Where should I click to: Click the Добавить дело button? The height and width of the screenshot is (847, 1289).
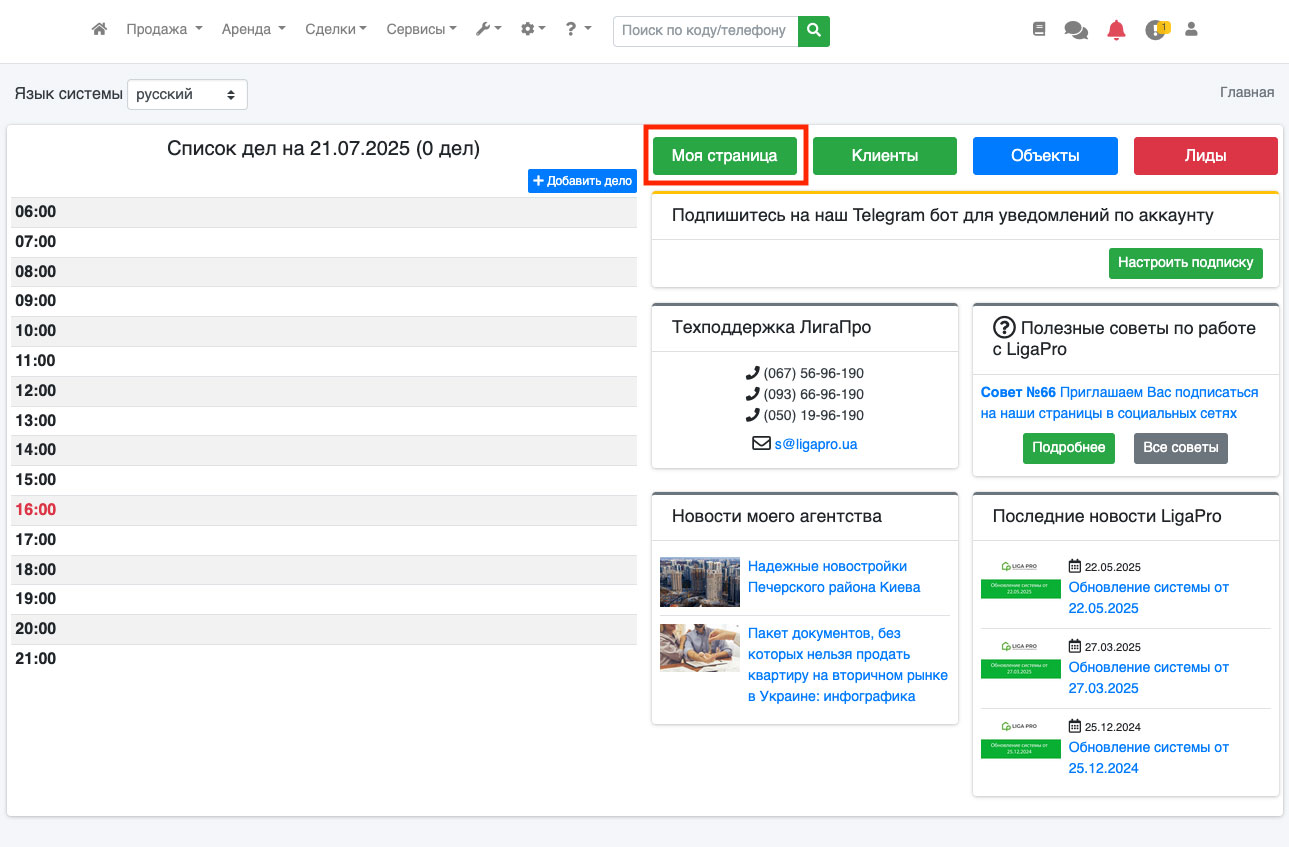(582, 181)
